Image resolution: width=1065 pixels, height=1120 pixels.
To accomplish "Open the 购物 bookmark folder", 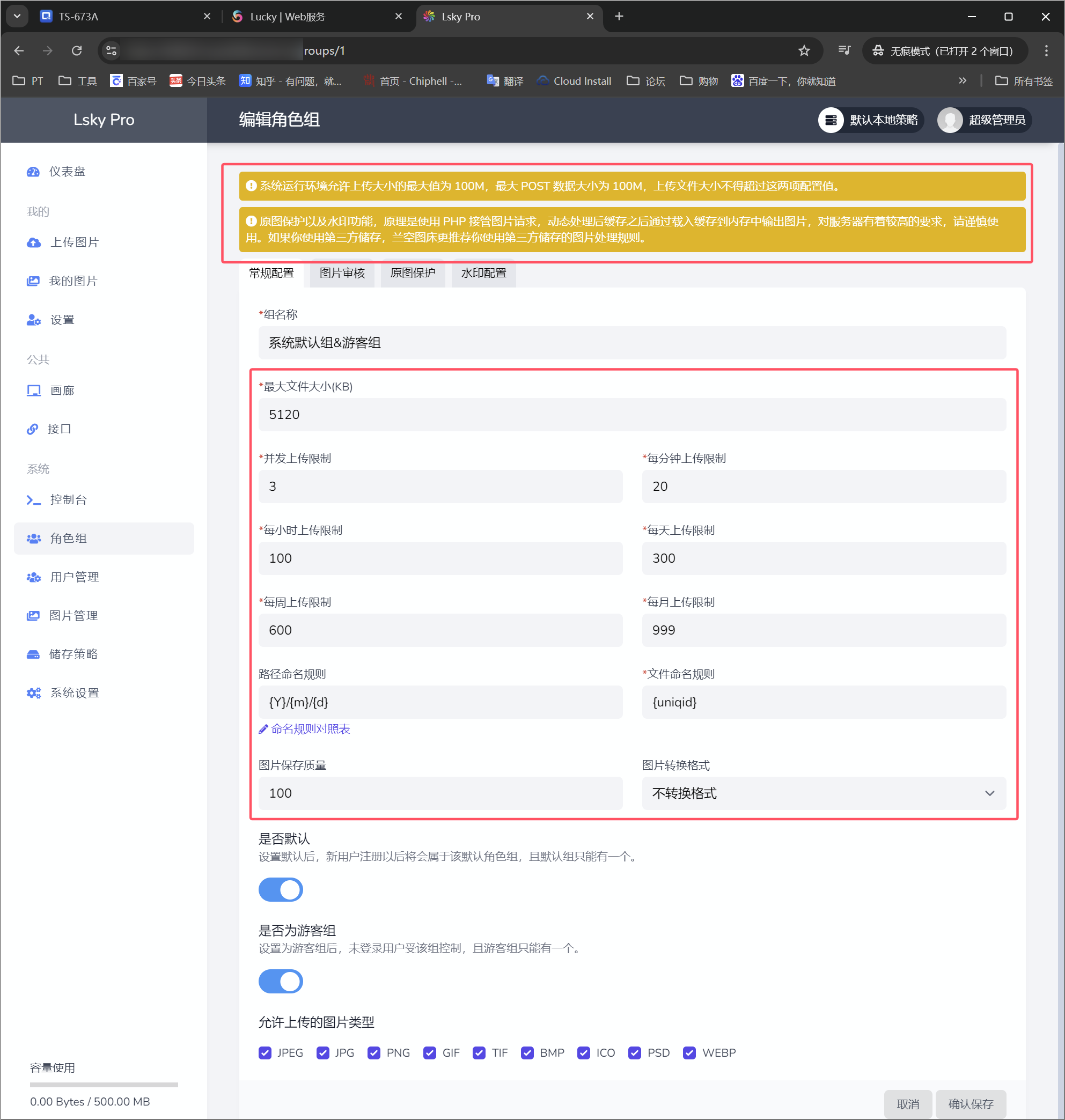I will [x=699, y=81].
